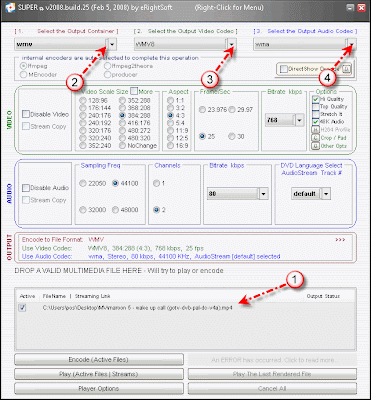The image size is (371, 400).
Task: Click the Encode (Active Files) button
Action: (99, 360)
